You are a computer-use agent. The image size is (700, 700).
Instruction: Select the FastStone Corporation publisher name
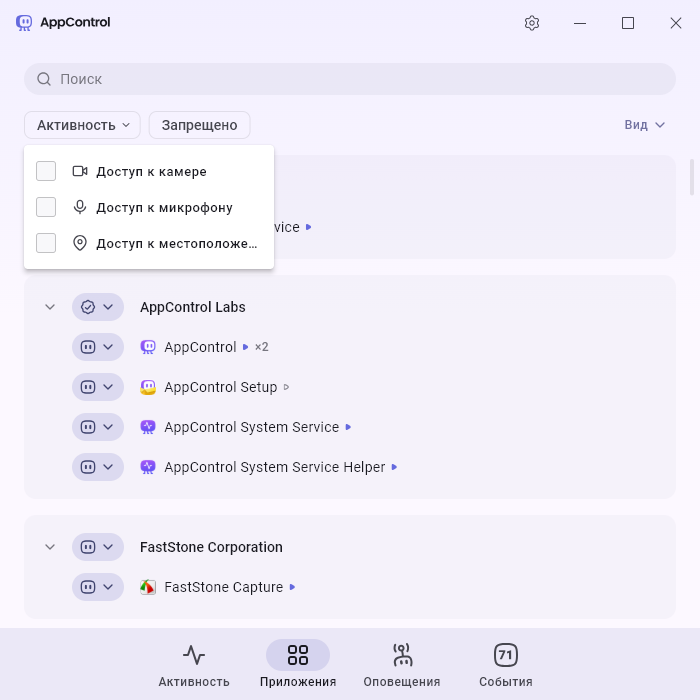211,547
